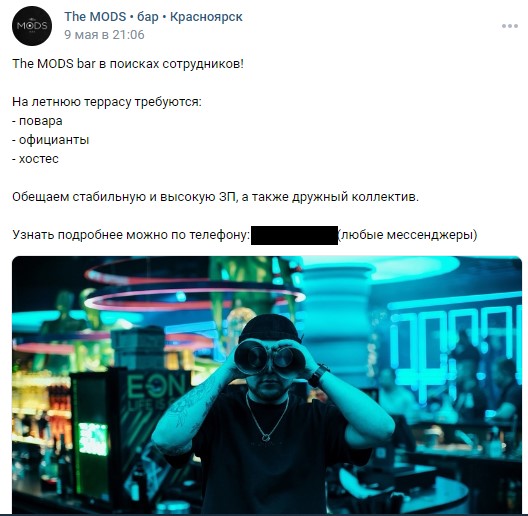The image size is (528, 516).
Task: Visit The MODS • бар • Красноярск page
Action: click(x=153, y=17)
